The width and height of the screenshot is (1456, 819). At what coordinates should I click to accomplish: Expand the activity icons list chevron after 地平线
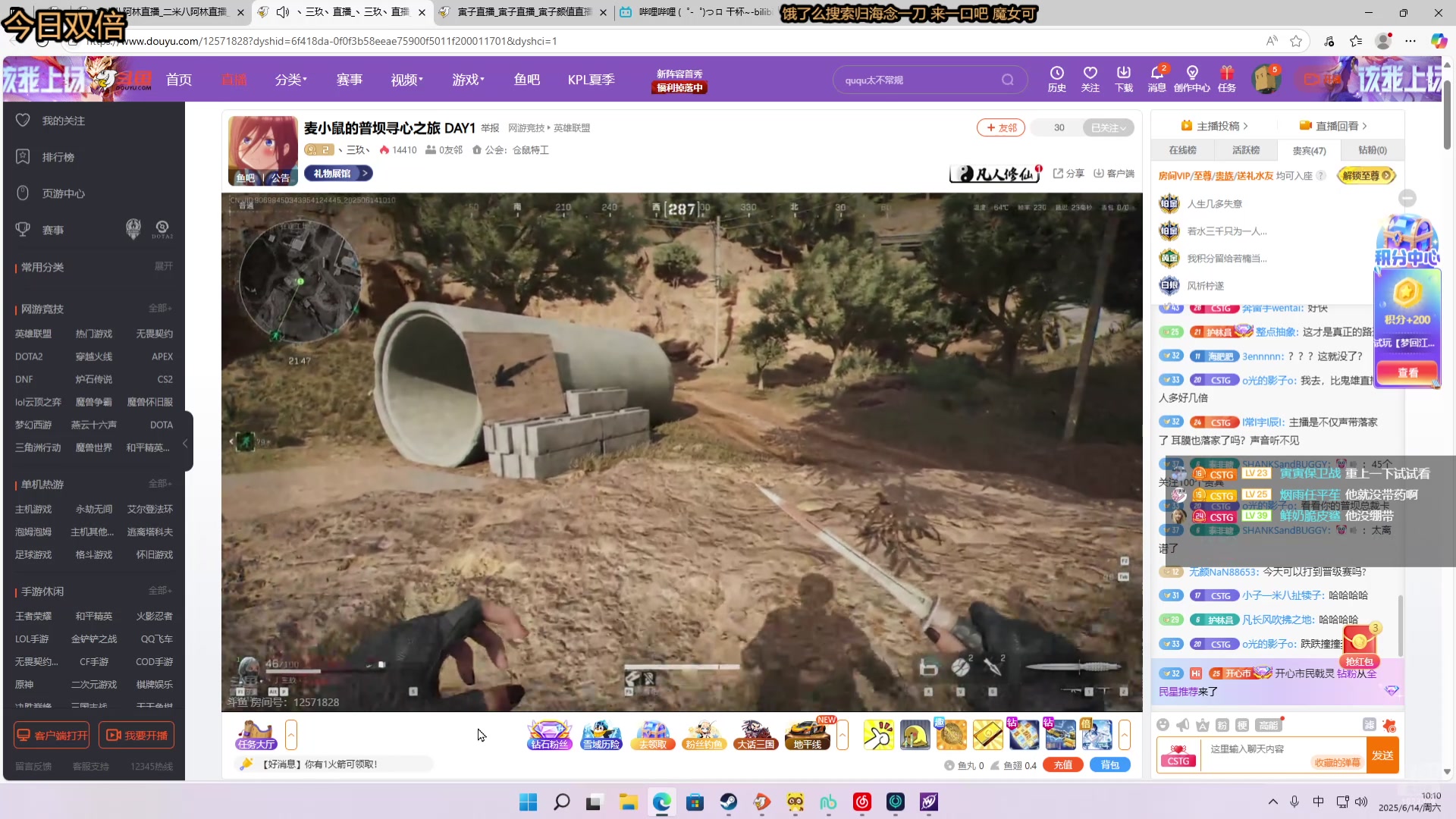pyautogui.click(x=843, y=735)
